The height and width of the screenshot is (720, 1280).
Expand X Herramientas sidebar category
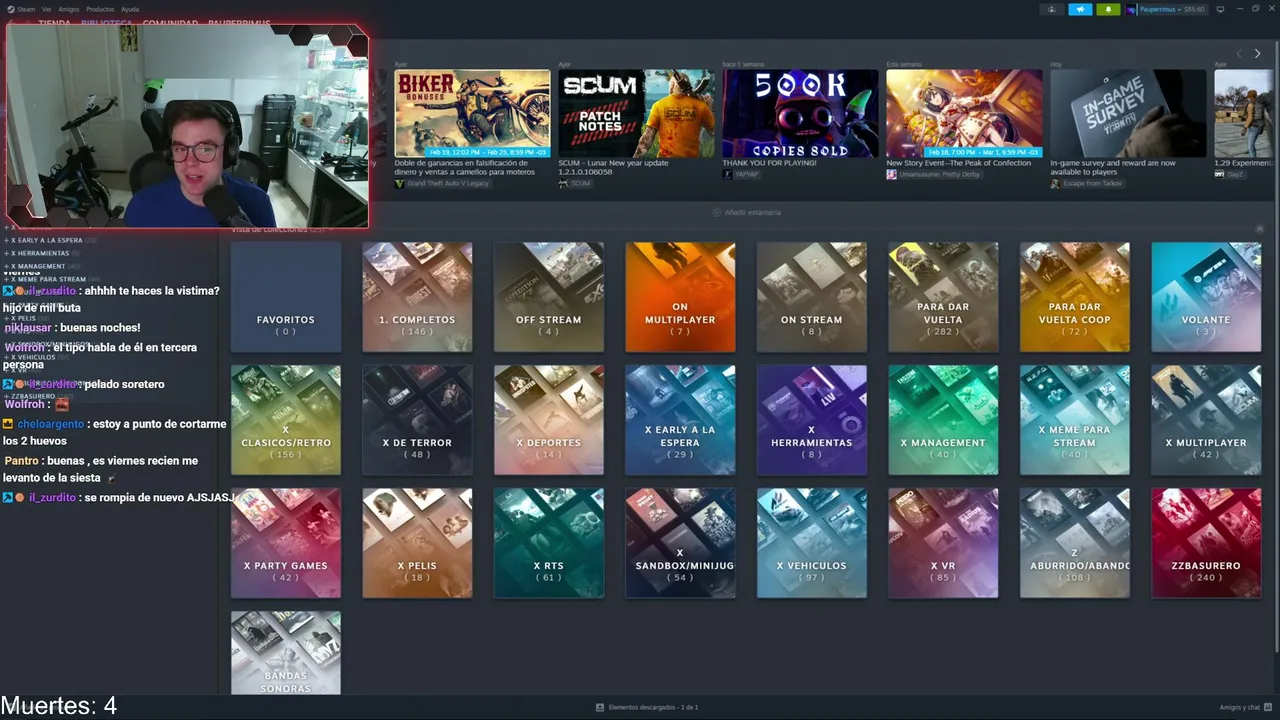coord(42,253)
